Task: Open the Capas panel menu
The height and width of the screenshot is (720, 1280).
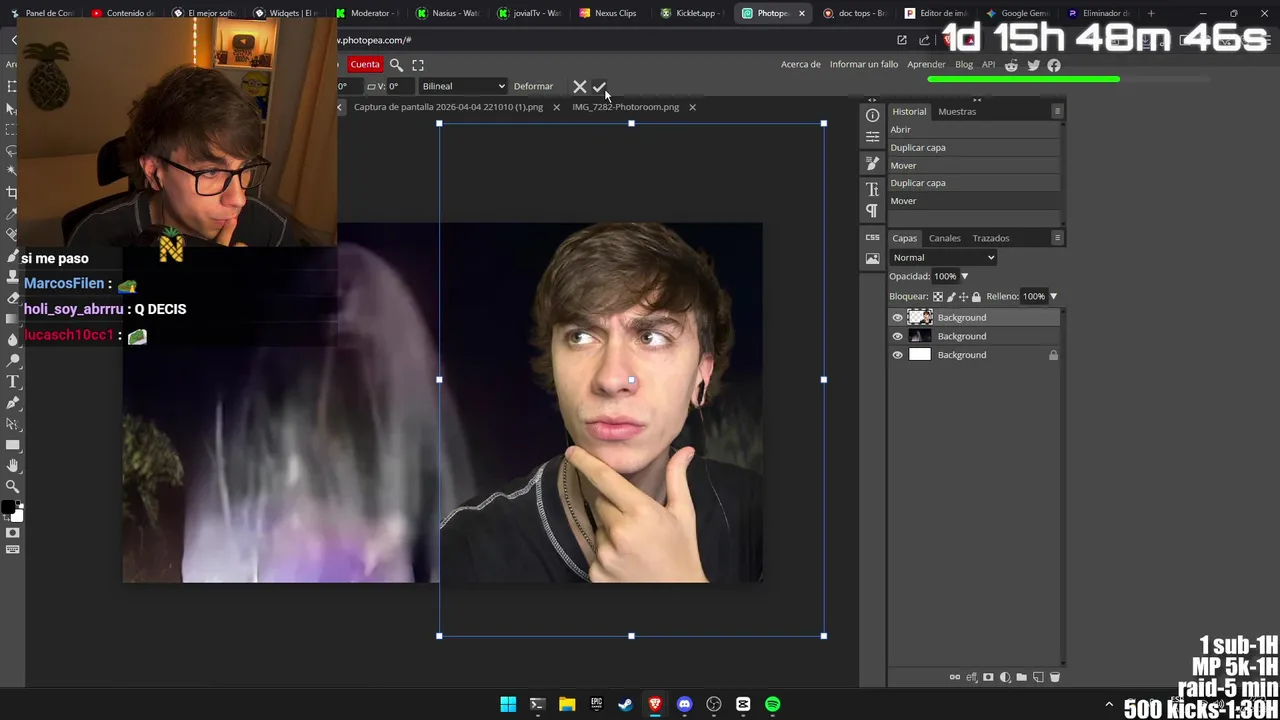Action: click(1057, 238)
